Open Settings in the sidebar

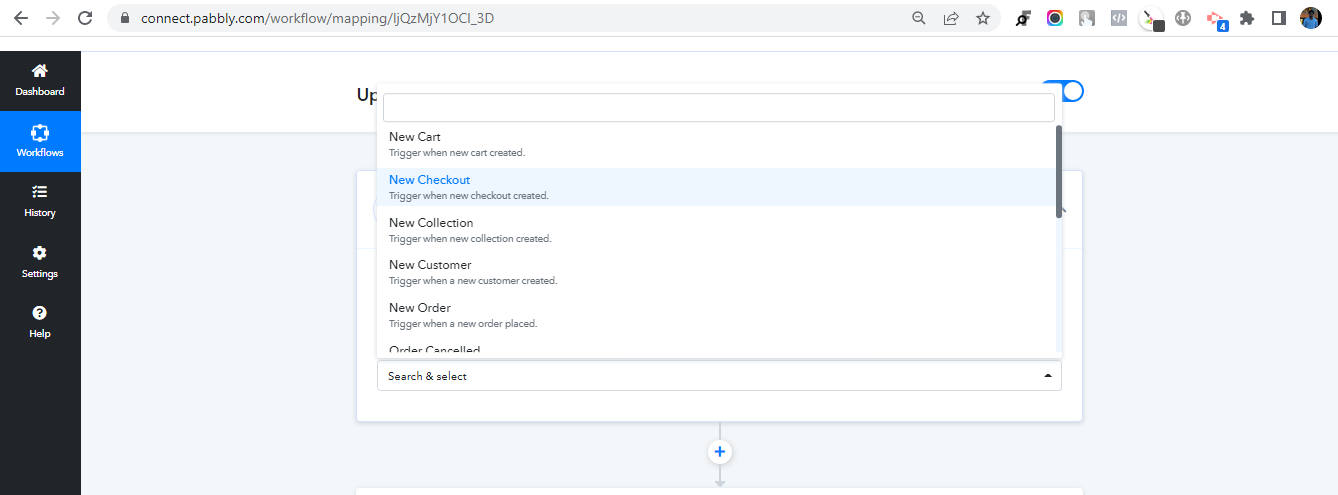tap(40, 262)
